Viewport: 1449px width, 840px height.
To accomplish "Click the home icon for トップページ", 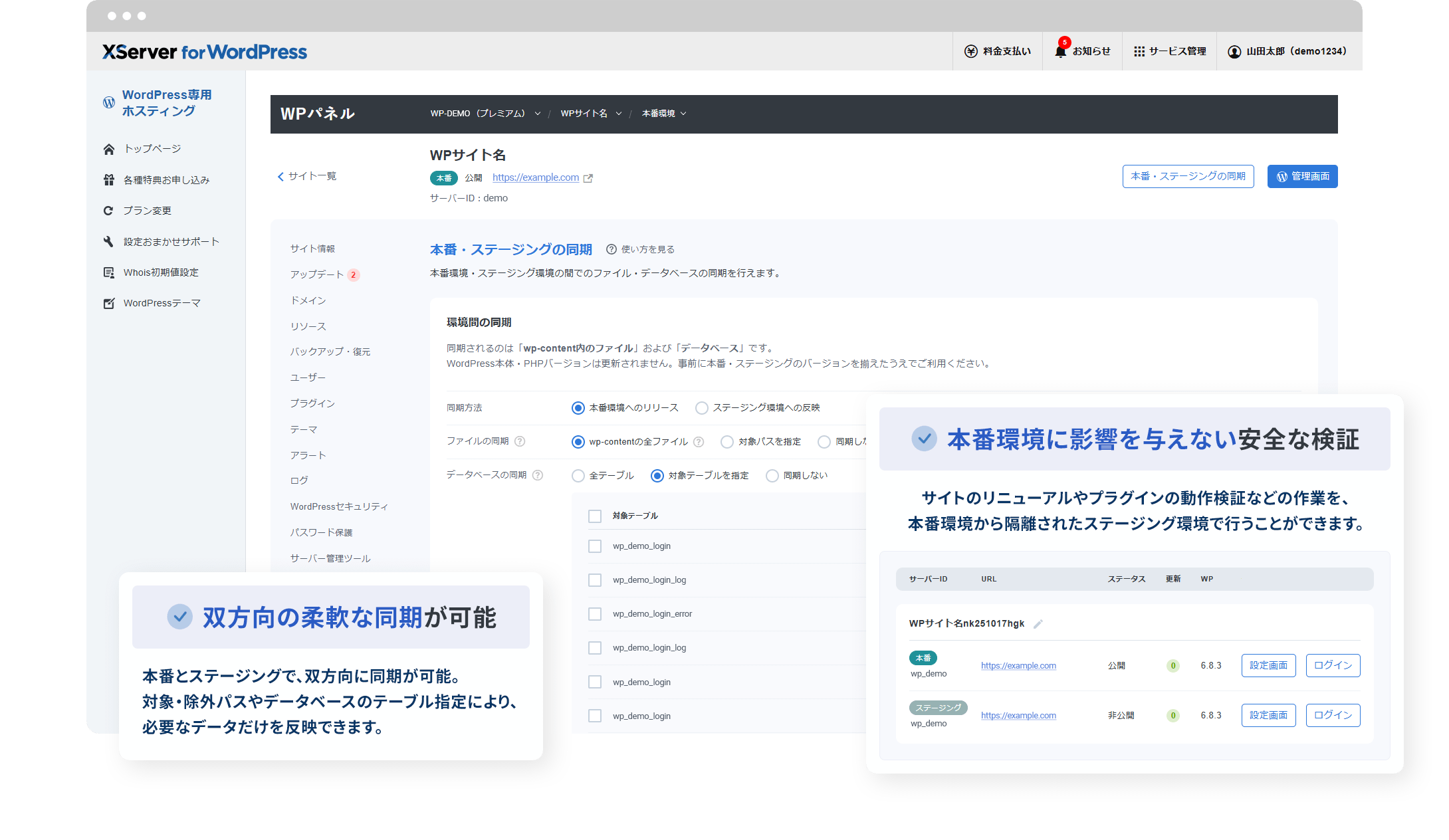I will pos(109,149).
